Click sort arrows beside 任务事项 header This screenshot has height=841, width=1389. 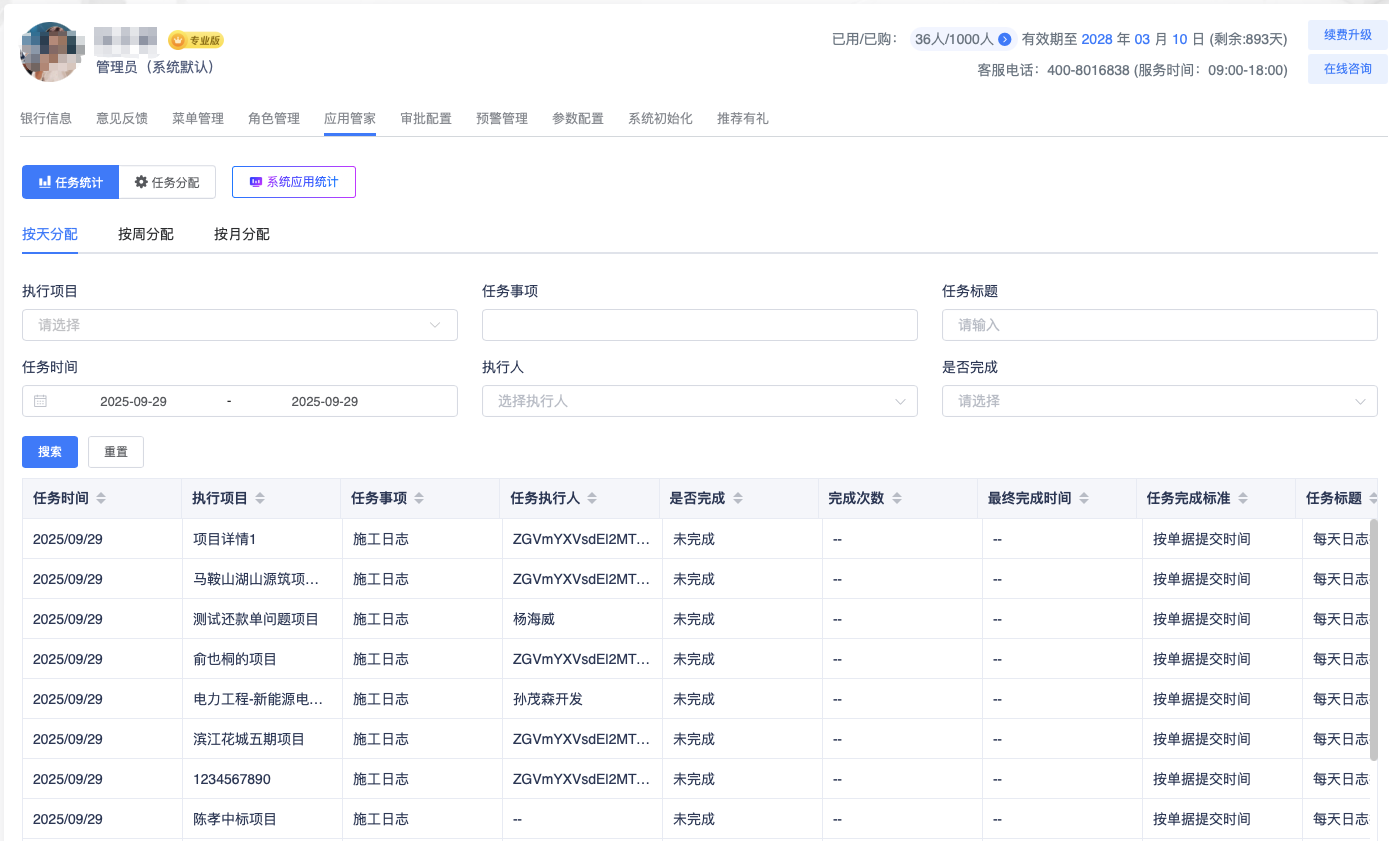coord(419,498)
